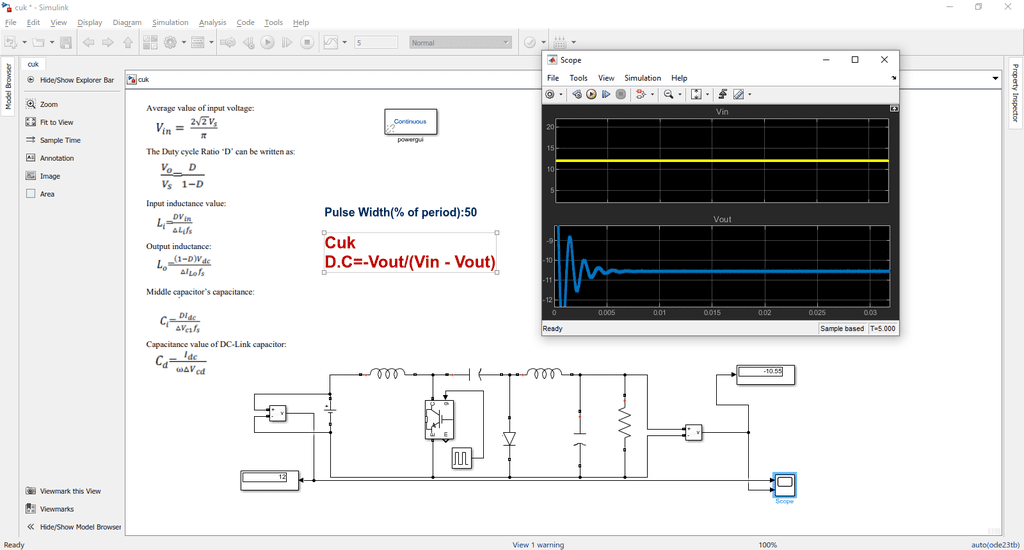The image size is (1024, 550).
Task: Open Scope Configuration Properties gear icon
Action: pyautogui.click(x=550, y=94)
